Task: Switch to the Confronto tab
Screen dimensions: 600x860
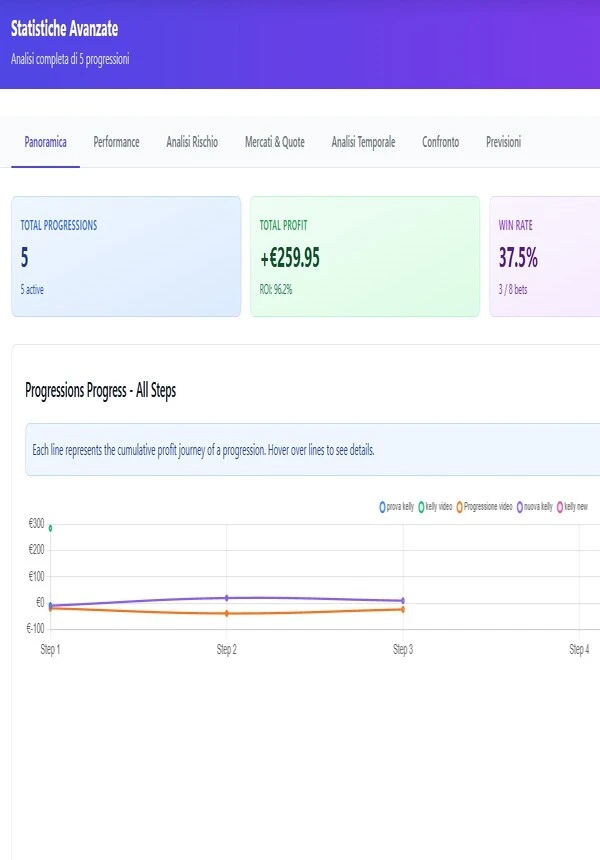Action: pyautogui.click(x=439, y=142)
